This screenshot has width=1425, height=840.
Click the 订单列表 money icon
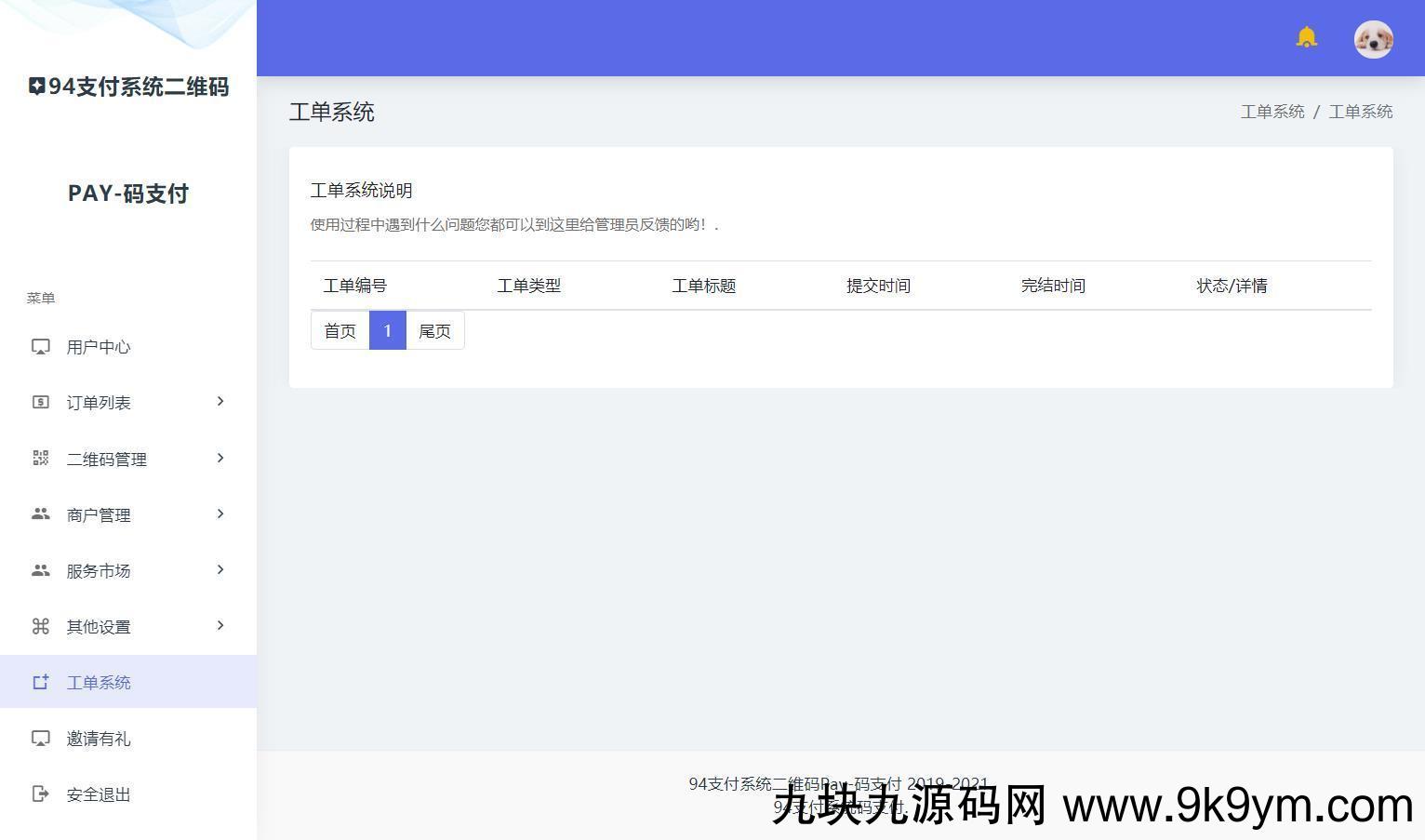[41, 403]
